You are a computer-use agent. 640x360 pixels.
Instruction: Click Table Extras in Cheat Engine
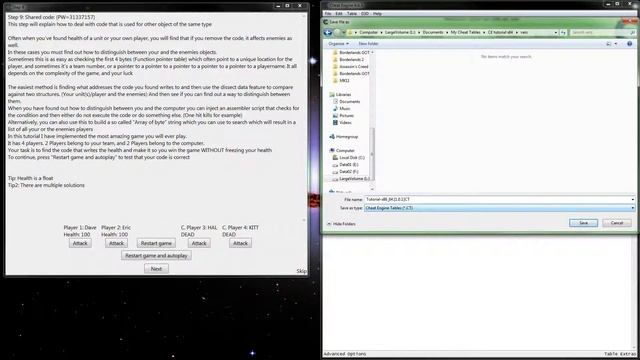click(620, 354)
